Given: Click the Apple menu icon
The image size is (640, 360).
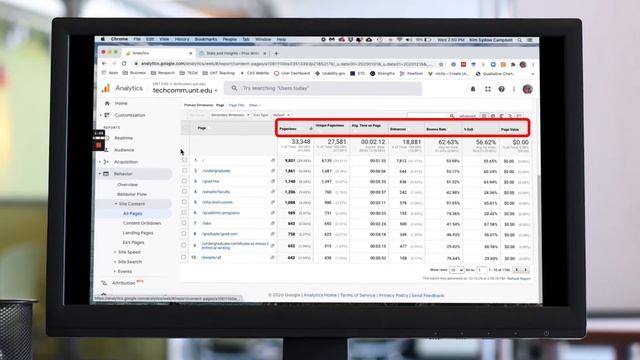Looking at the screenshot, I should [103, 39].
